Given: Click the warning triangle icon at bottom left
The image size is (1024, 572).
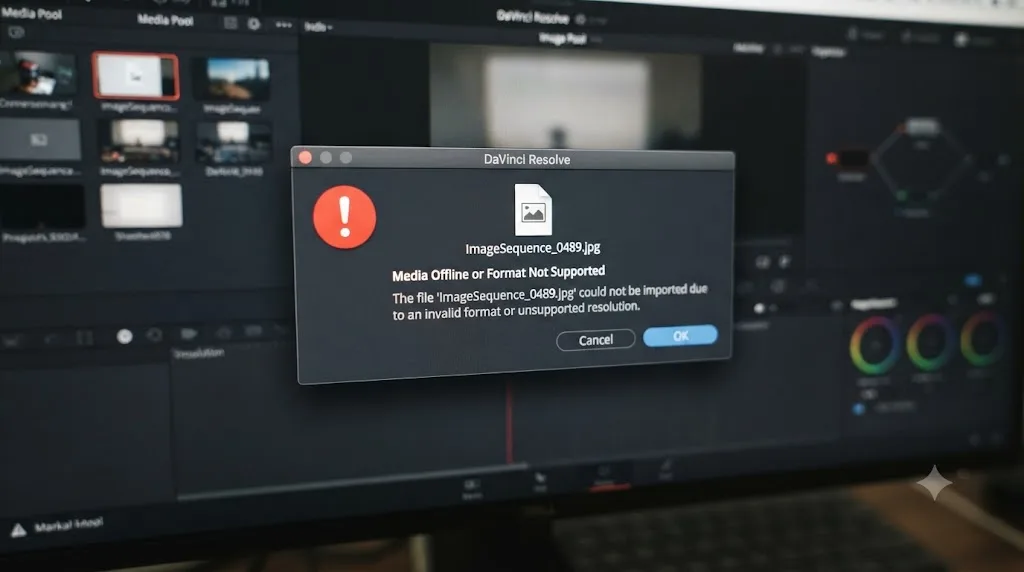Looking at the screenshot, I should [18, 530].
